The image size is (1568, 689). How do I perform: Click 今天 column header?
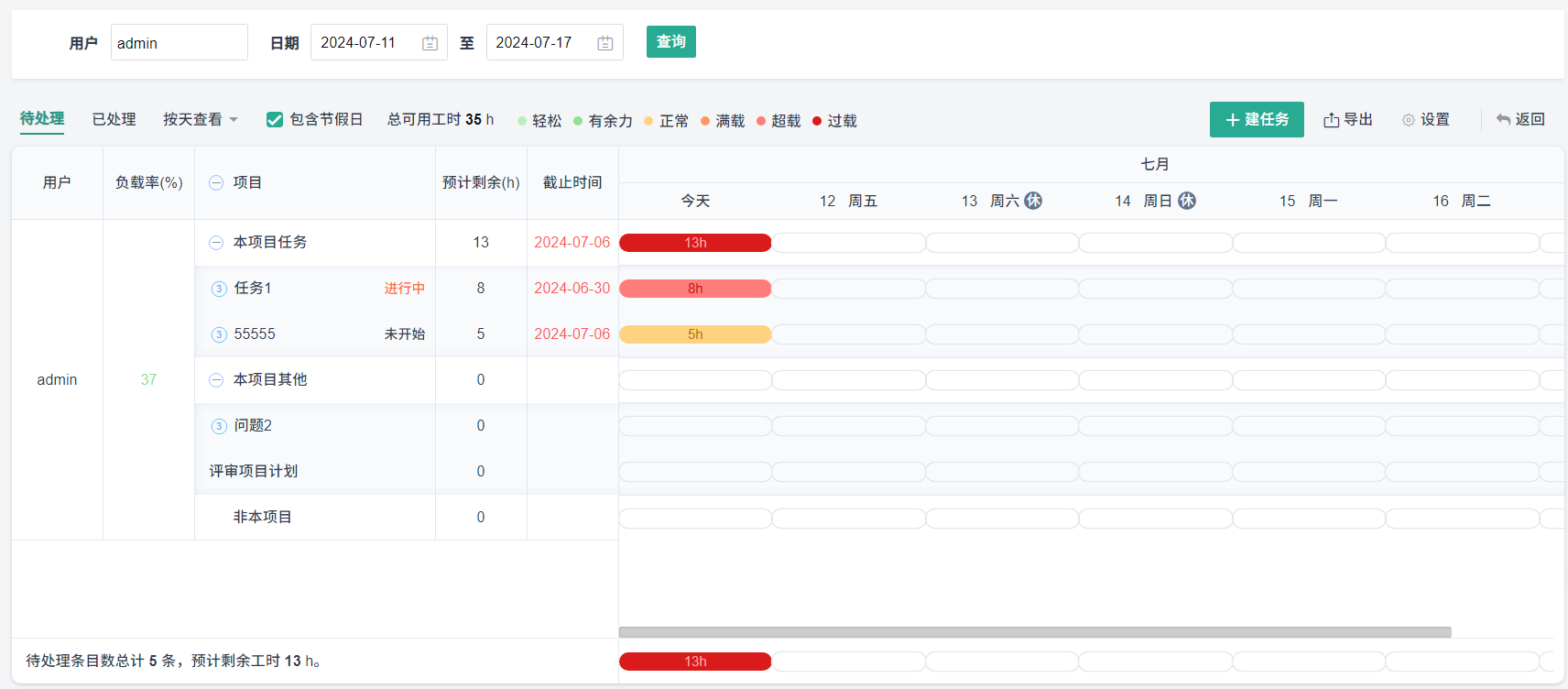[x=695, y=201]
